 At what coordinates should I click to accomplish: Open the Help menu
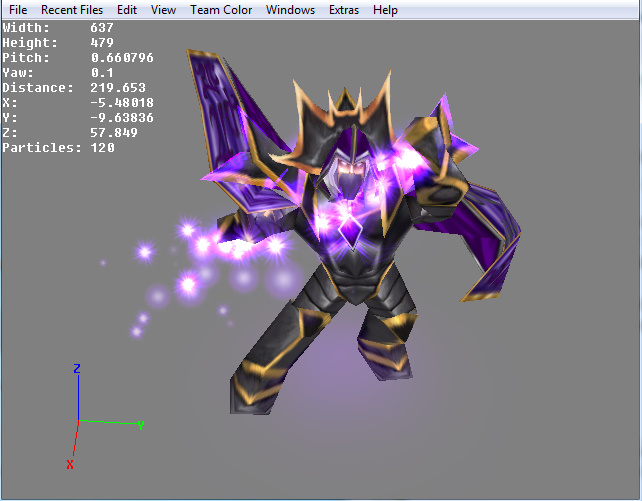(x=385, y=9)
